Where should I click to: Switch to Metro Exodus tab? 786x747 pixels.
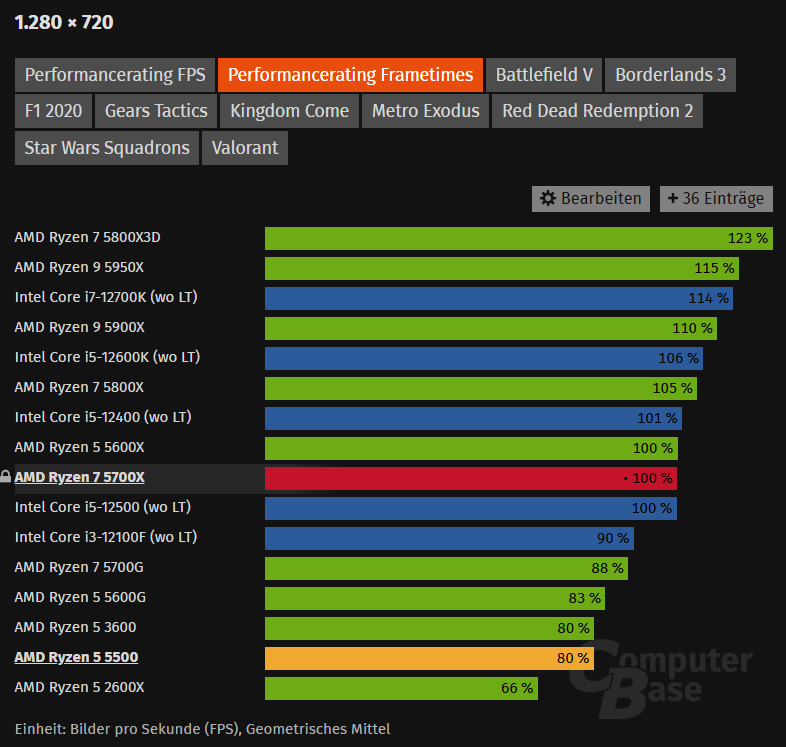click(425, 111)
